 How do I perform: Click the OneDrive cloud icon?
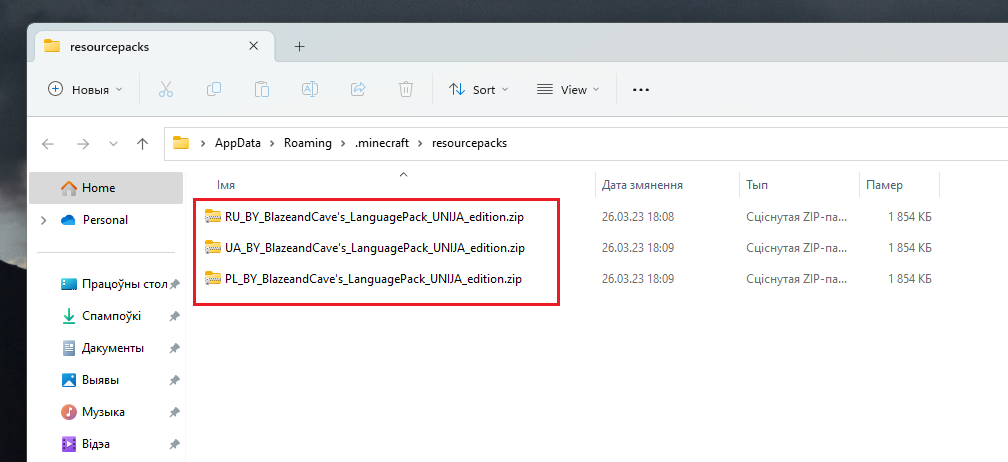(68, 220)
